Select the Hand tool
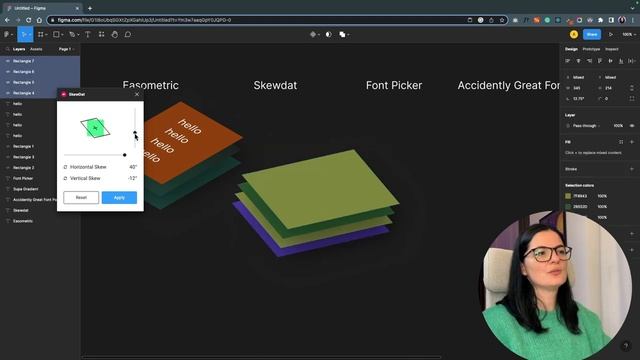640x360 pixels. pyautogui.click(x=115, y=35)
